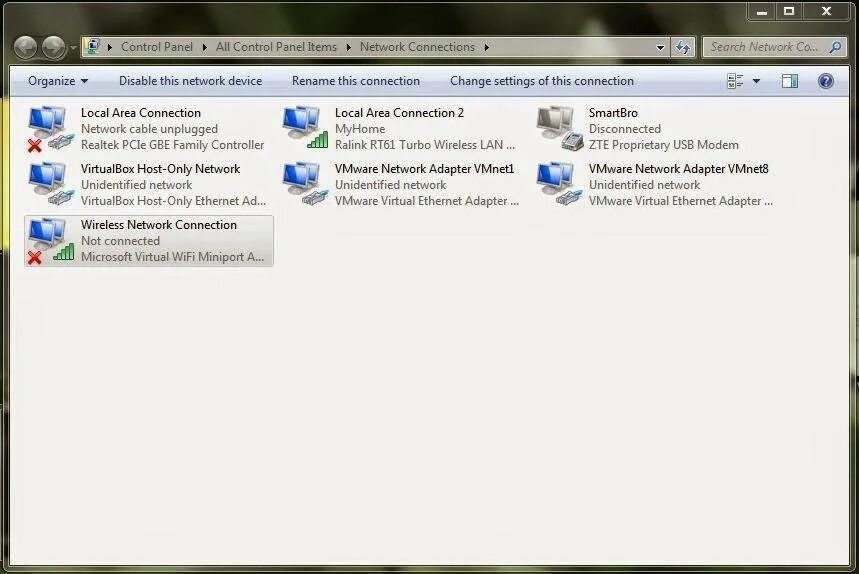
Task: Click the 'Local Area Connection 2' name
Action: [x=399, y=112]
